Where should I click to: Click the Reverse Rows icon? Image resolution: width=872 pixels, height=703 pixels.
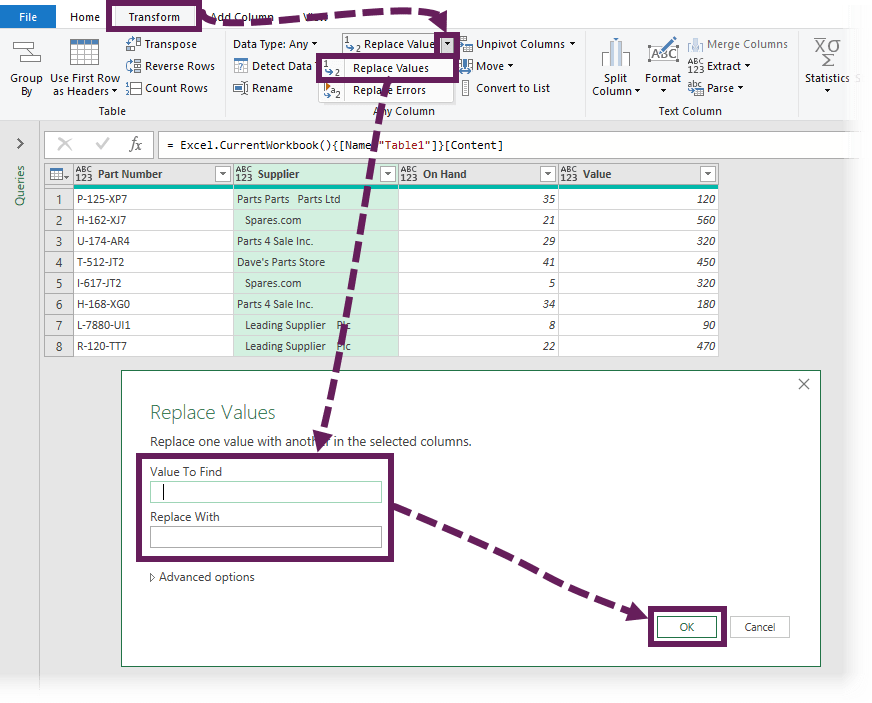(x=171, y=65)
